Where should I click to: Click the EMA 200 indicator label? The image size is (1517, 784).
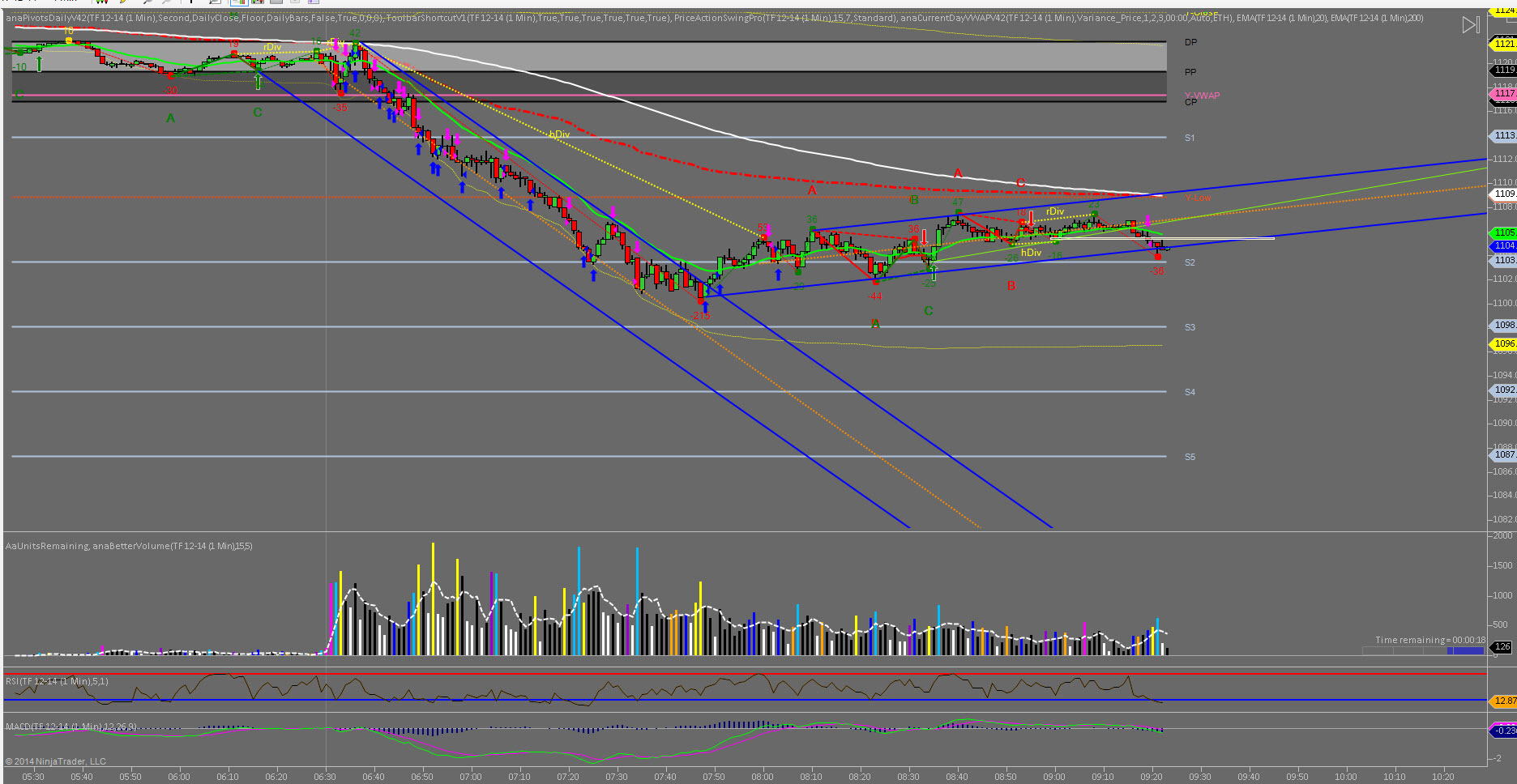pos(1377,18)
